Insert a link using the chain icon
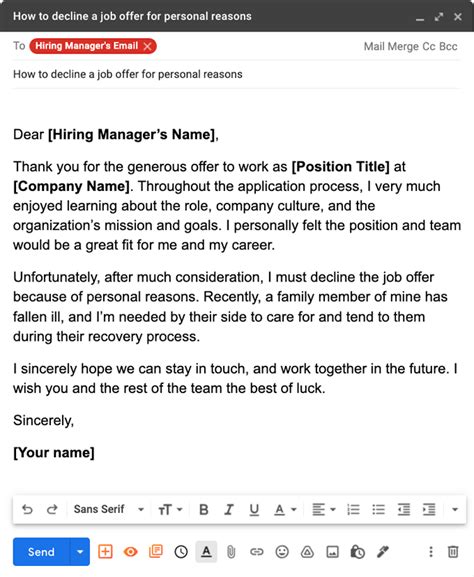 [x=257, y=552]
